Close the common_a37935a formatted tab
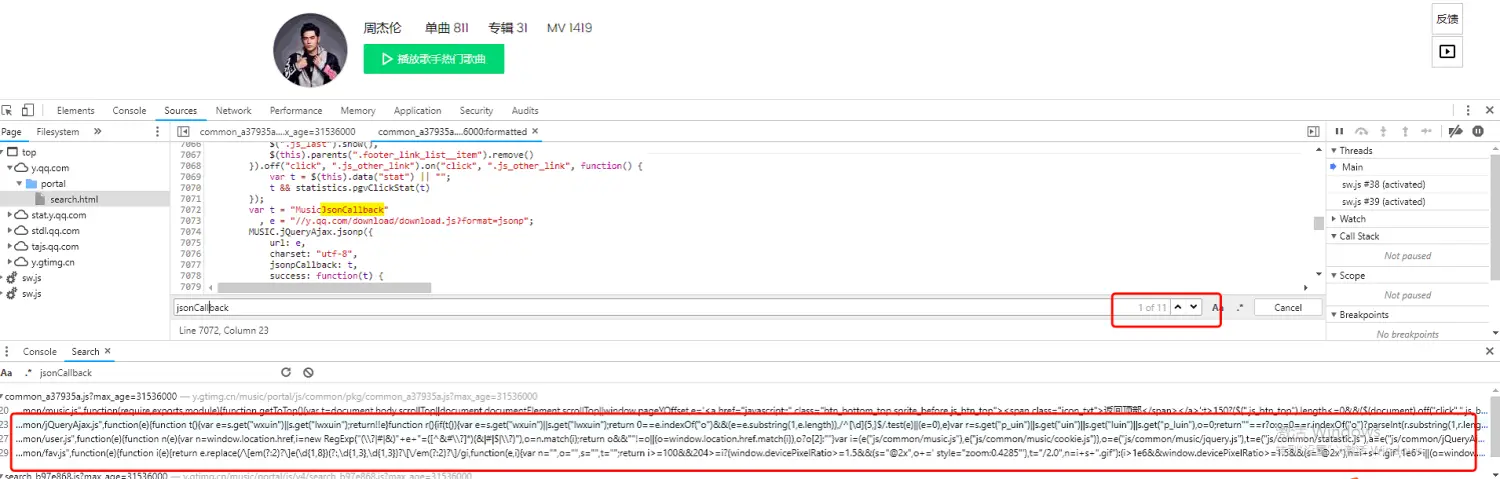Image resolution: width=1500 pixels, height=479 pixels. pyautogui.click(x=535, y=130)
